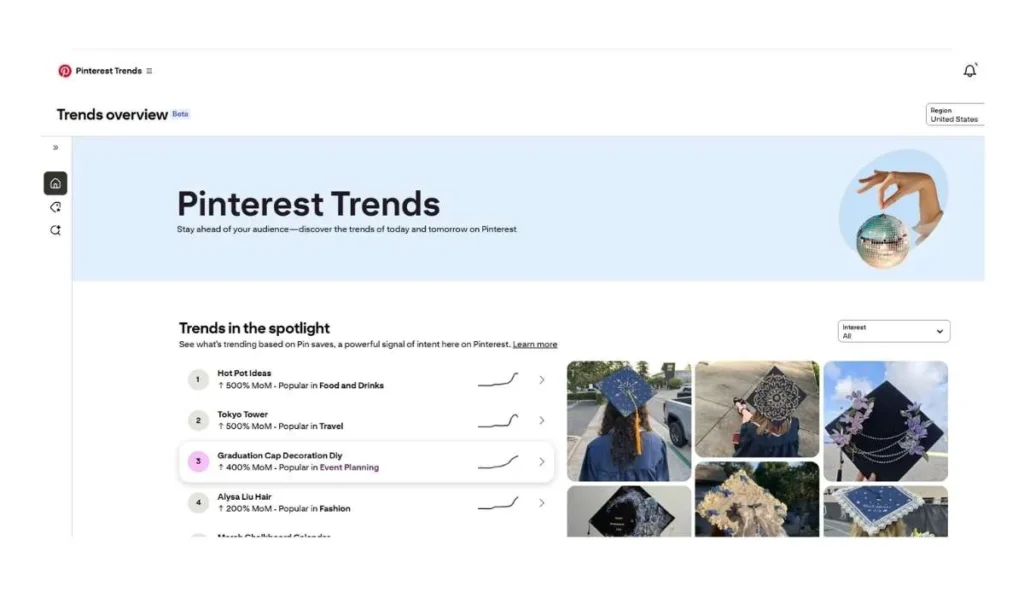Open the Region United States dropdown
This screenshot has width=1024, height=597.
click(x=955, y=115)
